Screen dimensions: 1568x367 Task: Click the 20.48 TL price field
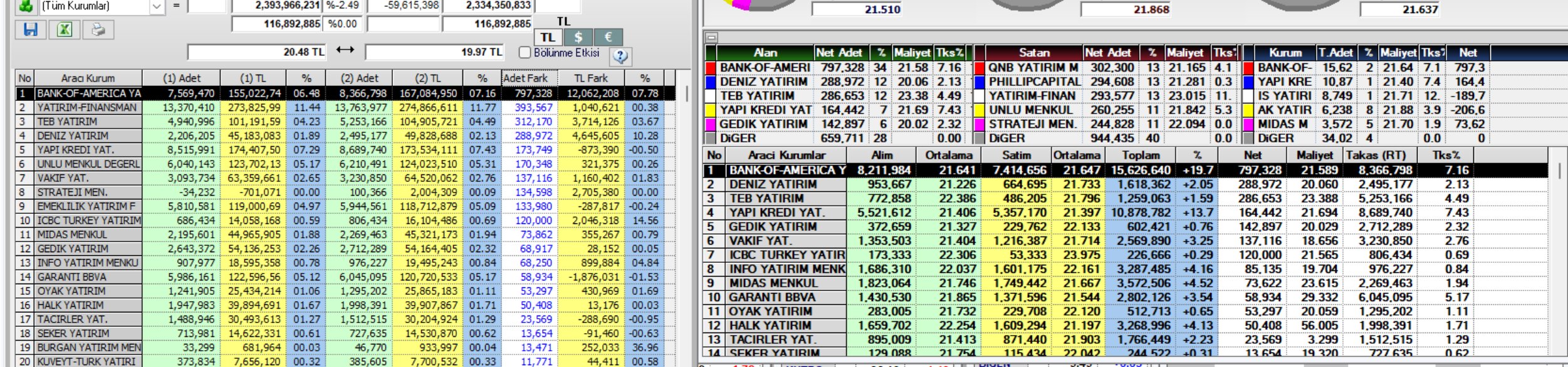[256, 52]
